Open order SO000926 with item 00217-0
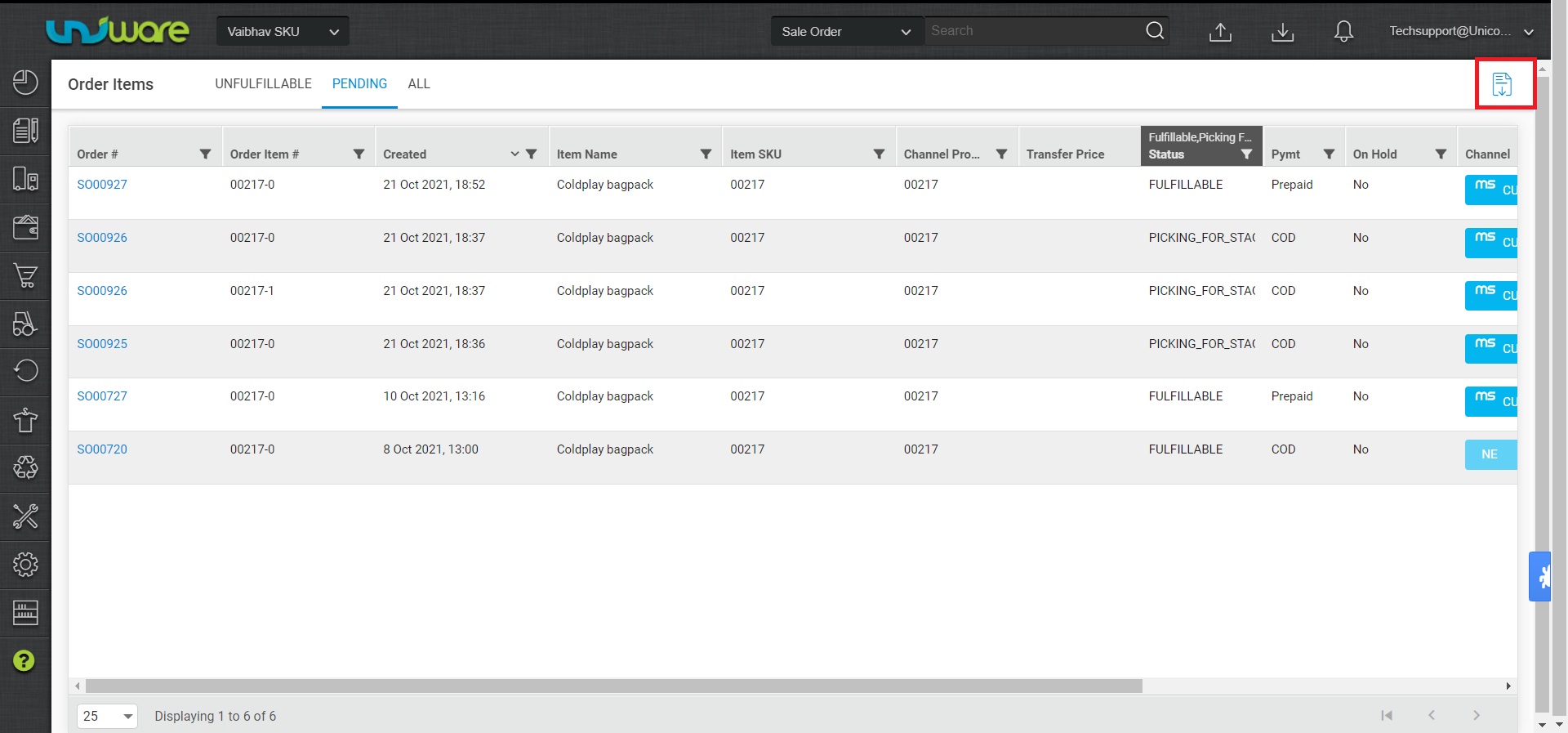 102,238
